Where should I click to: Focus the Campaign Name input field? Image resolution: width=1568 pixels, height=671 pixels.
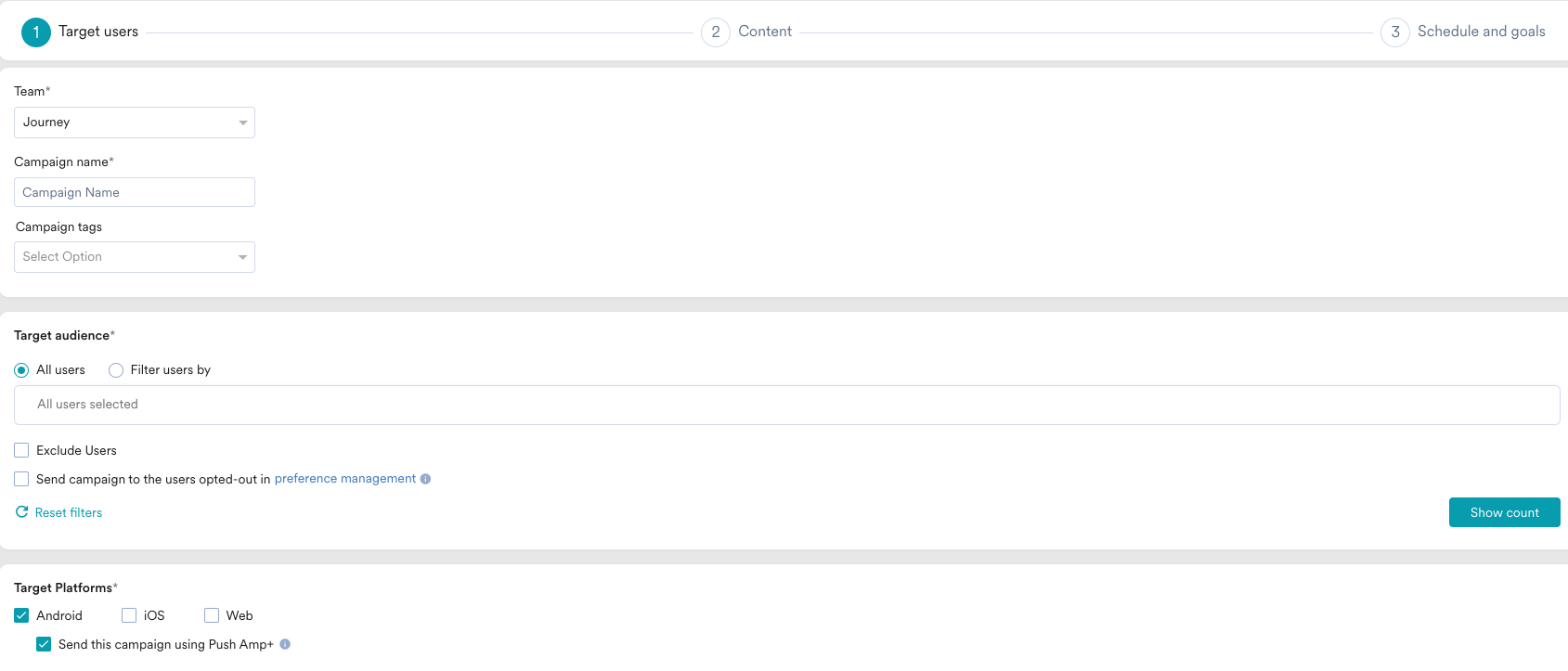click(135, 192)
